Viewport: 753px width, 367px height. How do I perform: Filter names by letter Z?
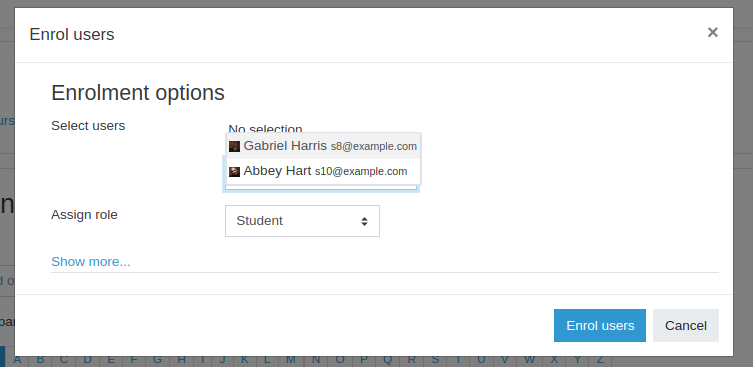tap(600, 360)
